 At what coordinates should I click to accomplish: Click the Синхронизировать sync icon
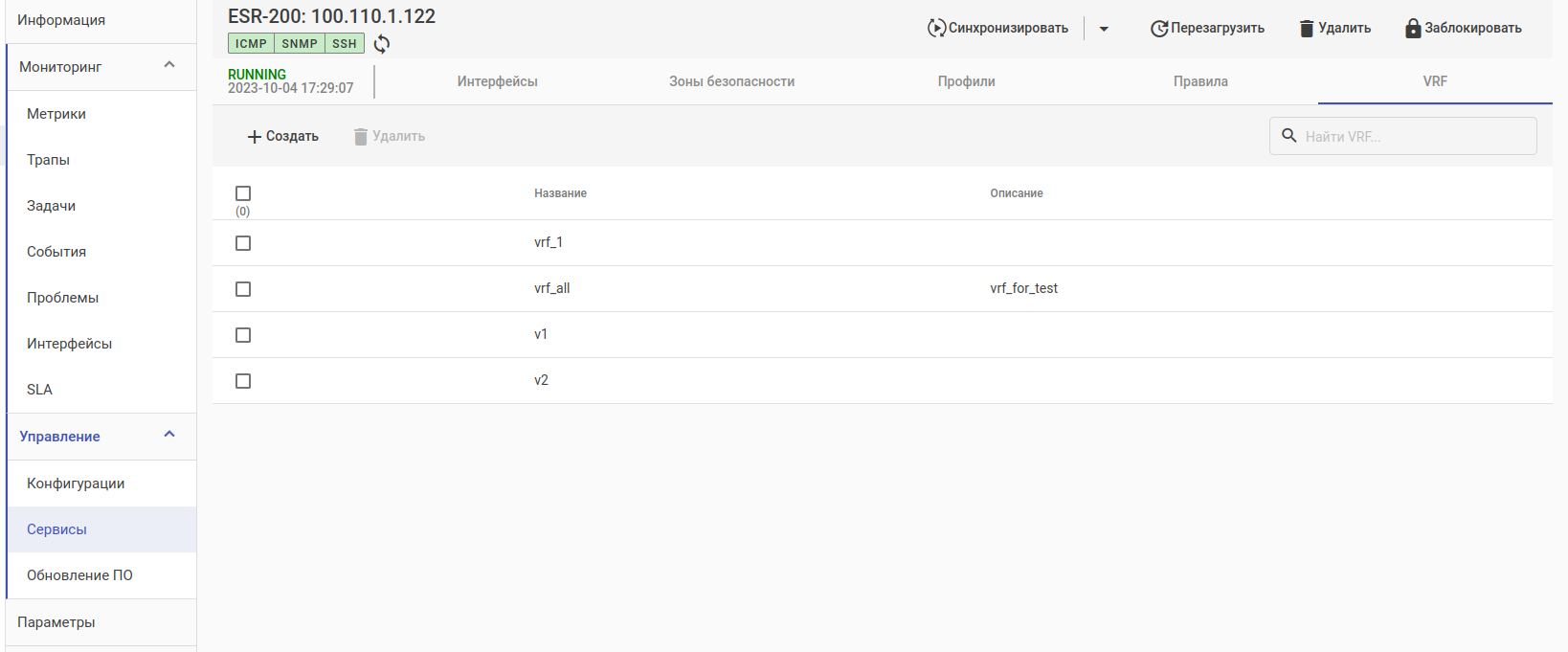click(936, 28)
